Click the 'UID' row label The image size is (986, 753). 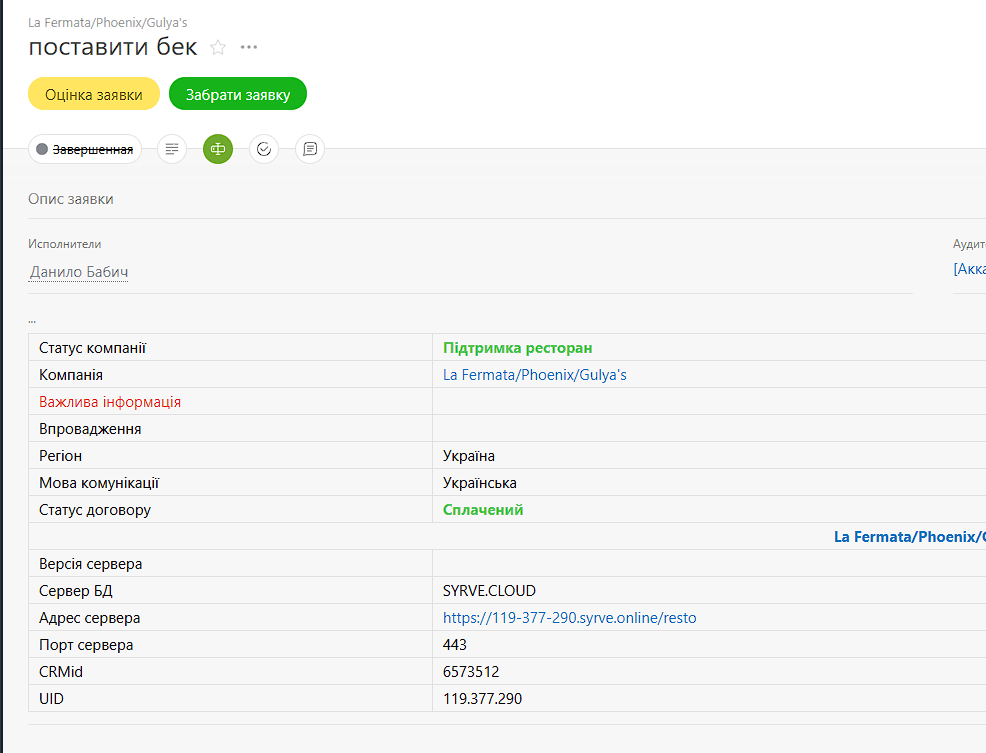(x=52, y=699)
